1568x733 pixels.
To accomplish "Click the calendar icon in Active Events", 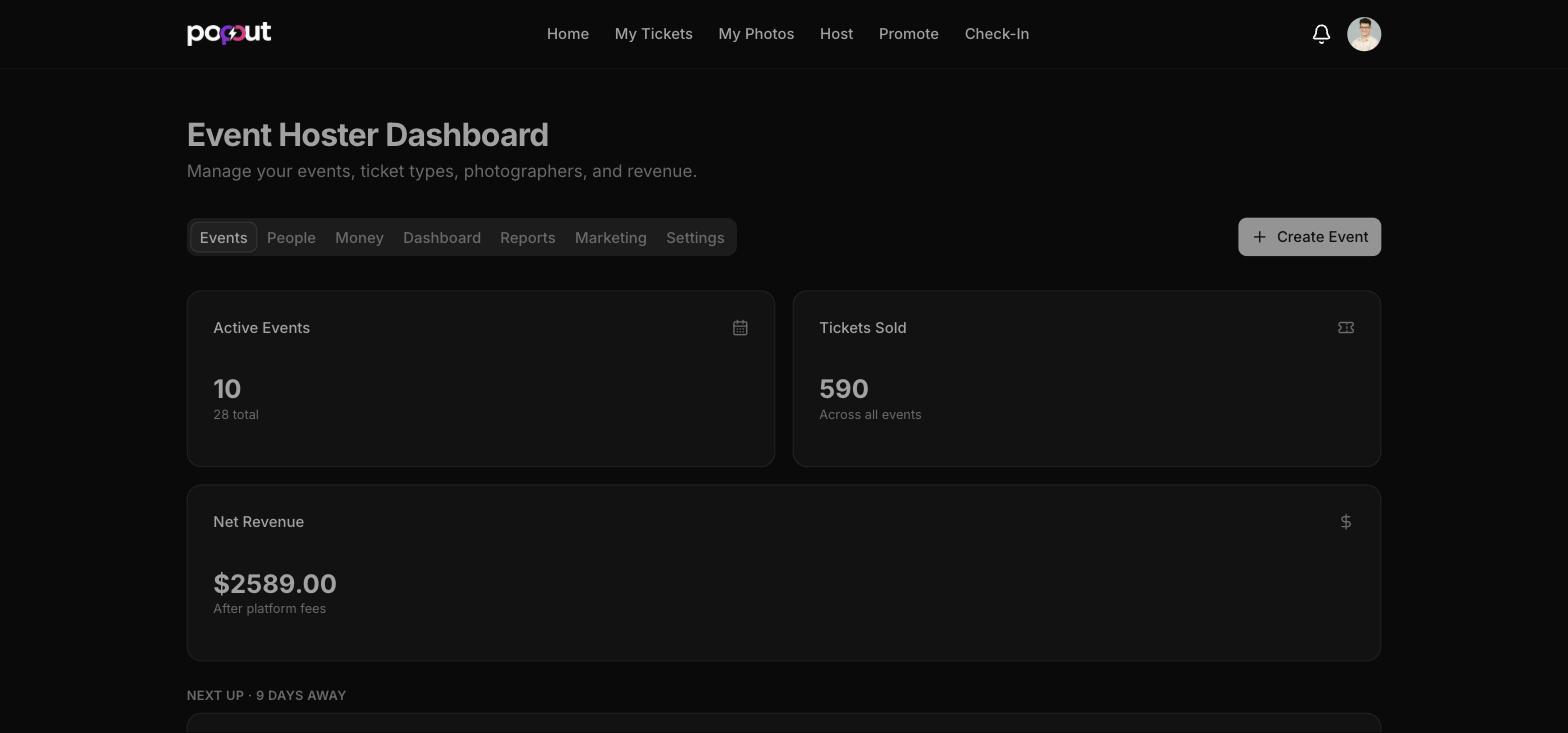I will pos(740,328).
